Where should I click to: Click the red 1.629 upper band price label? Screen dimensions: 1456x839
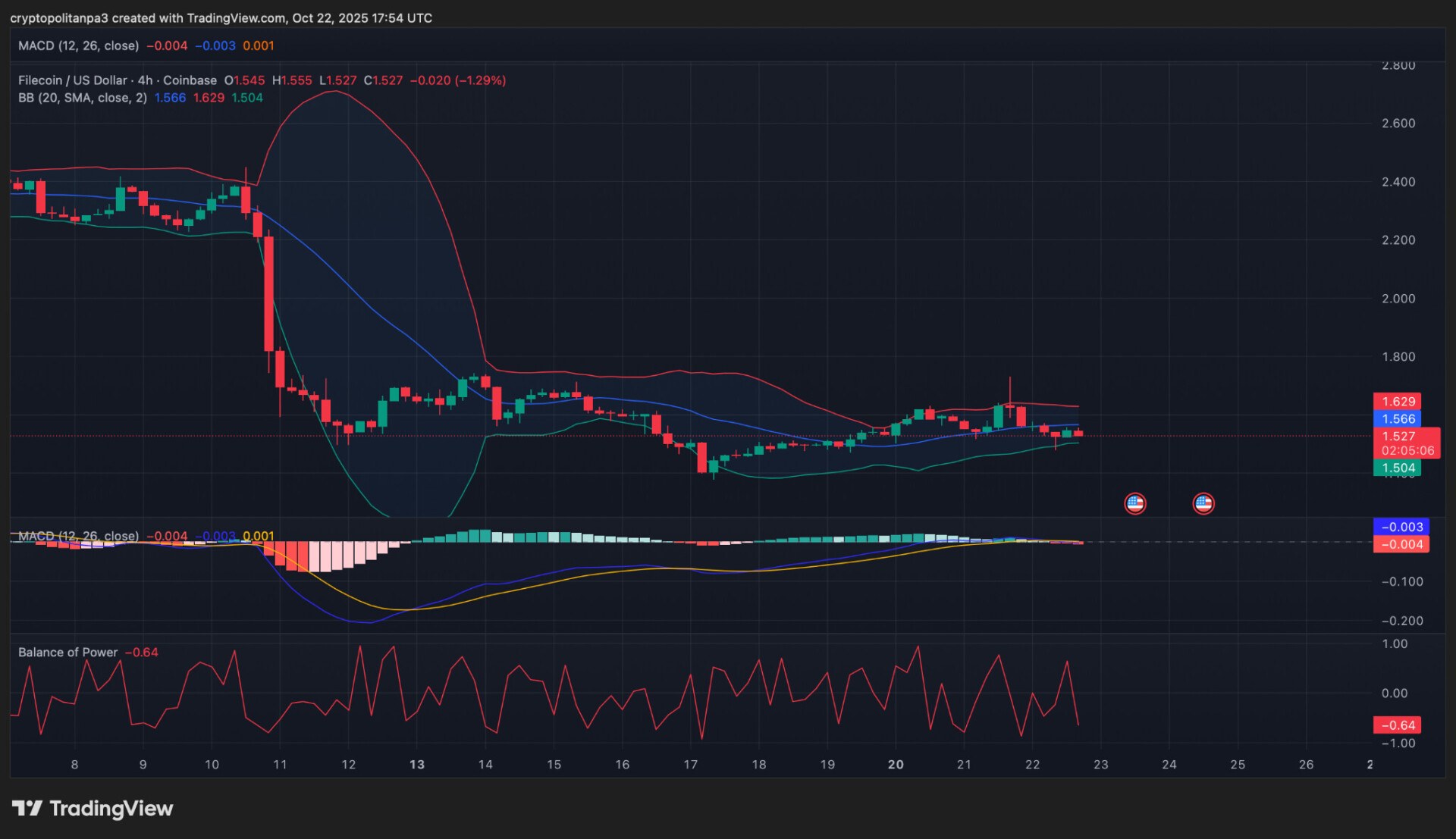click(x=1397, y=402)
